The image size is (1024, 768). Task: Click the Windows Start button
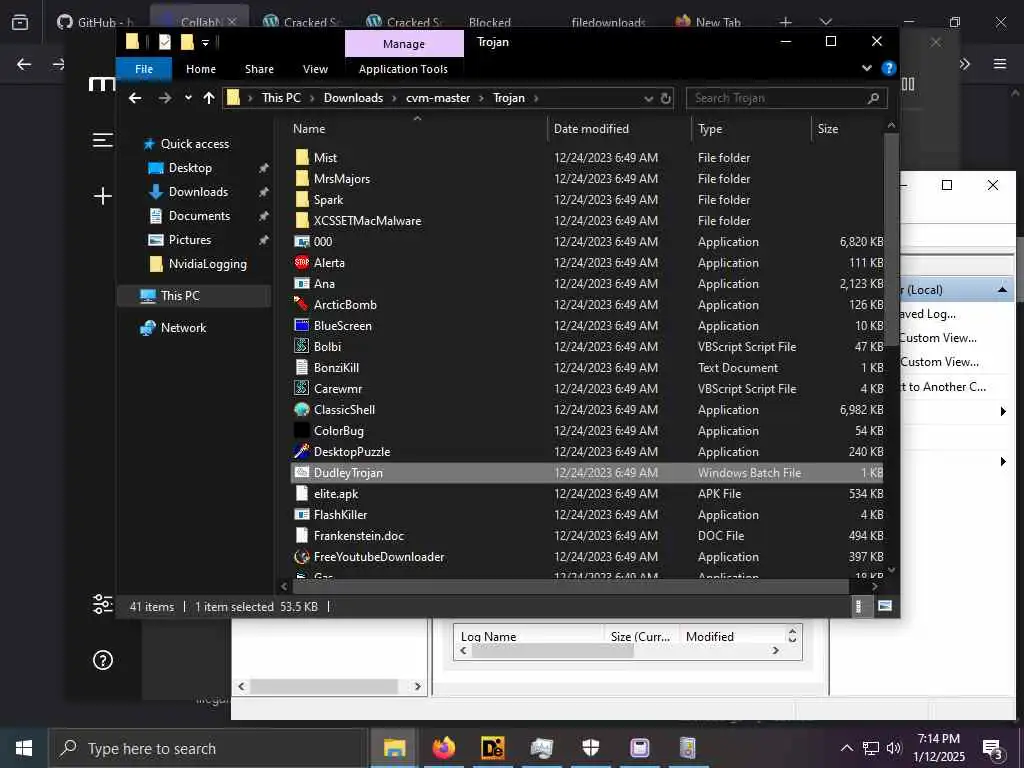pos(24,748)
